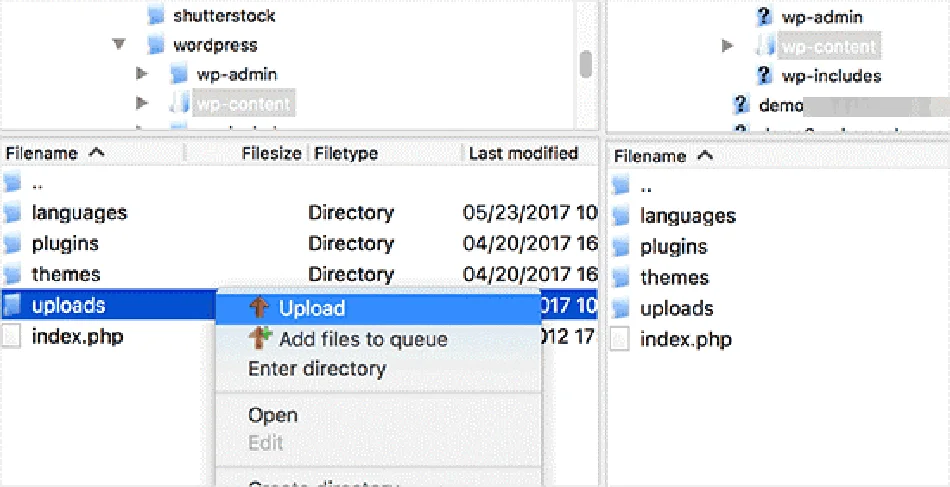Click the local index.php file icon
This screenshot has width=950, height=487.
click(x=12, y=336)
